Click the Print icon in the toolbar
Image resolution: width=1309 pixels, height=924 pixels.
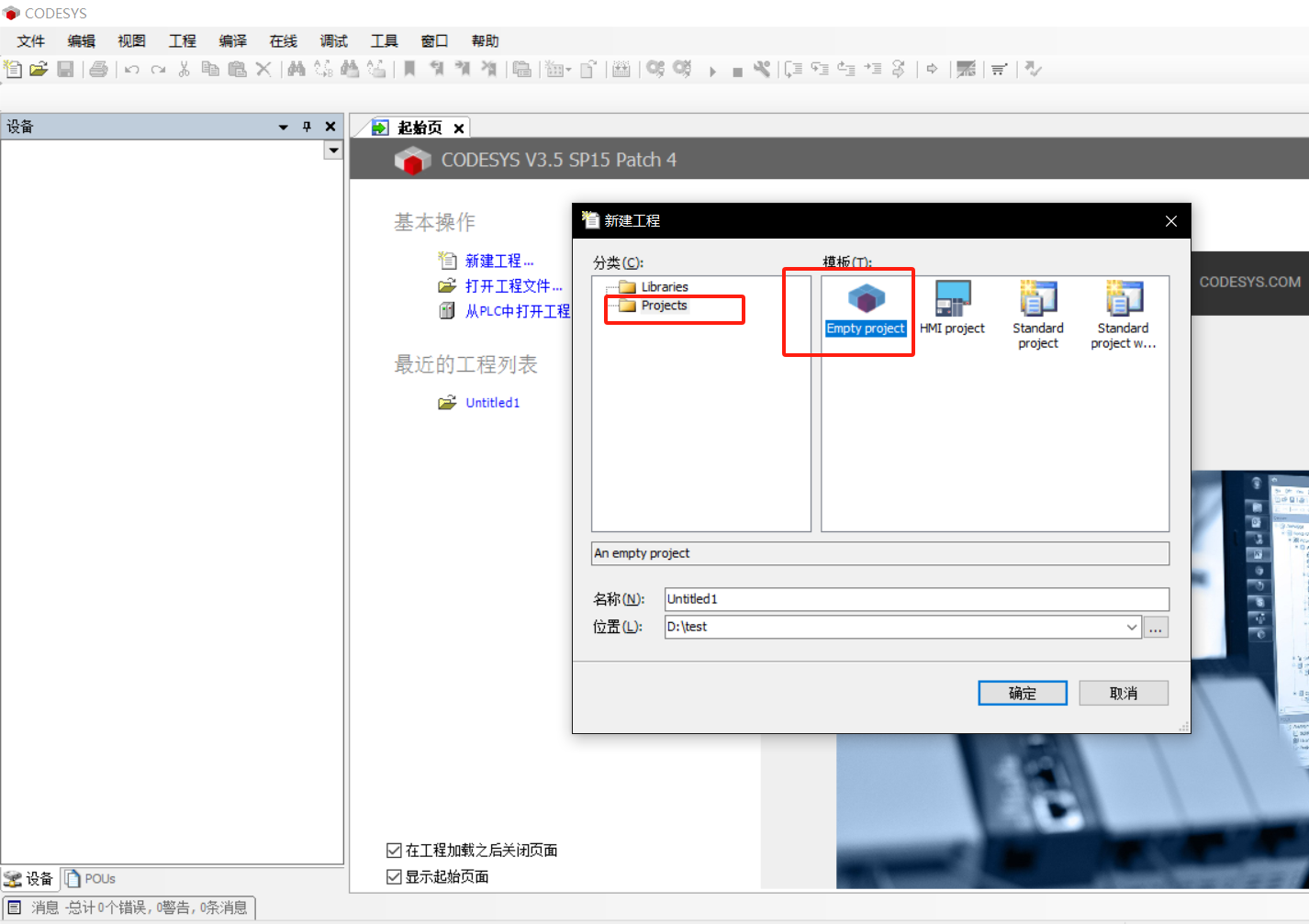click(x=99, y=69)
